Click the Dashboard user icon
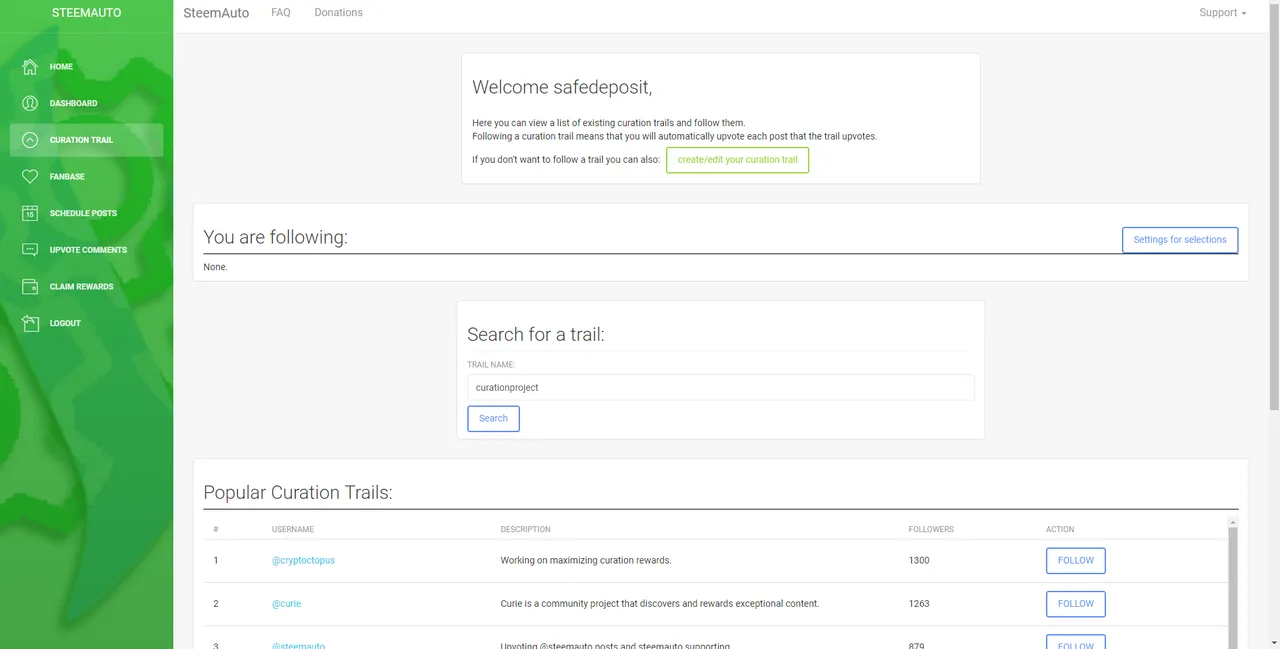Viewport: 1280px width, 649px height. (x=30, y=103)
